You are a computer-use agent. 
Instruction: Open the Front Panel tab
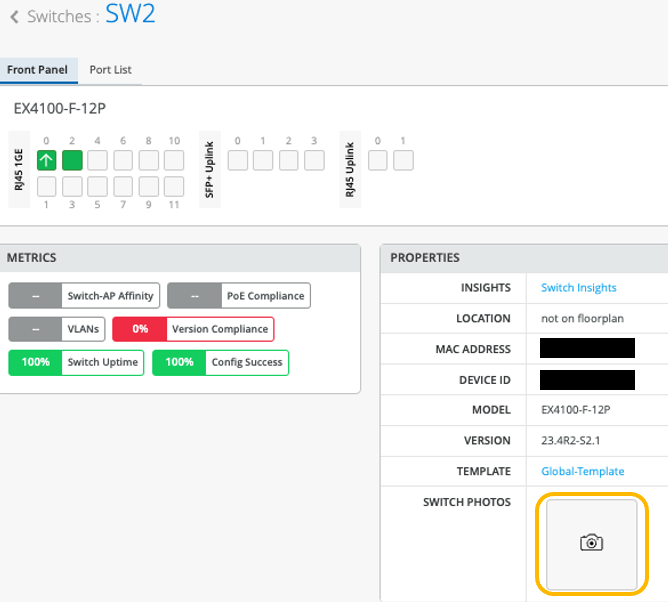(37, 70)
